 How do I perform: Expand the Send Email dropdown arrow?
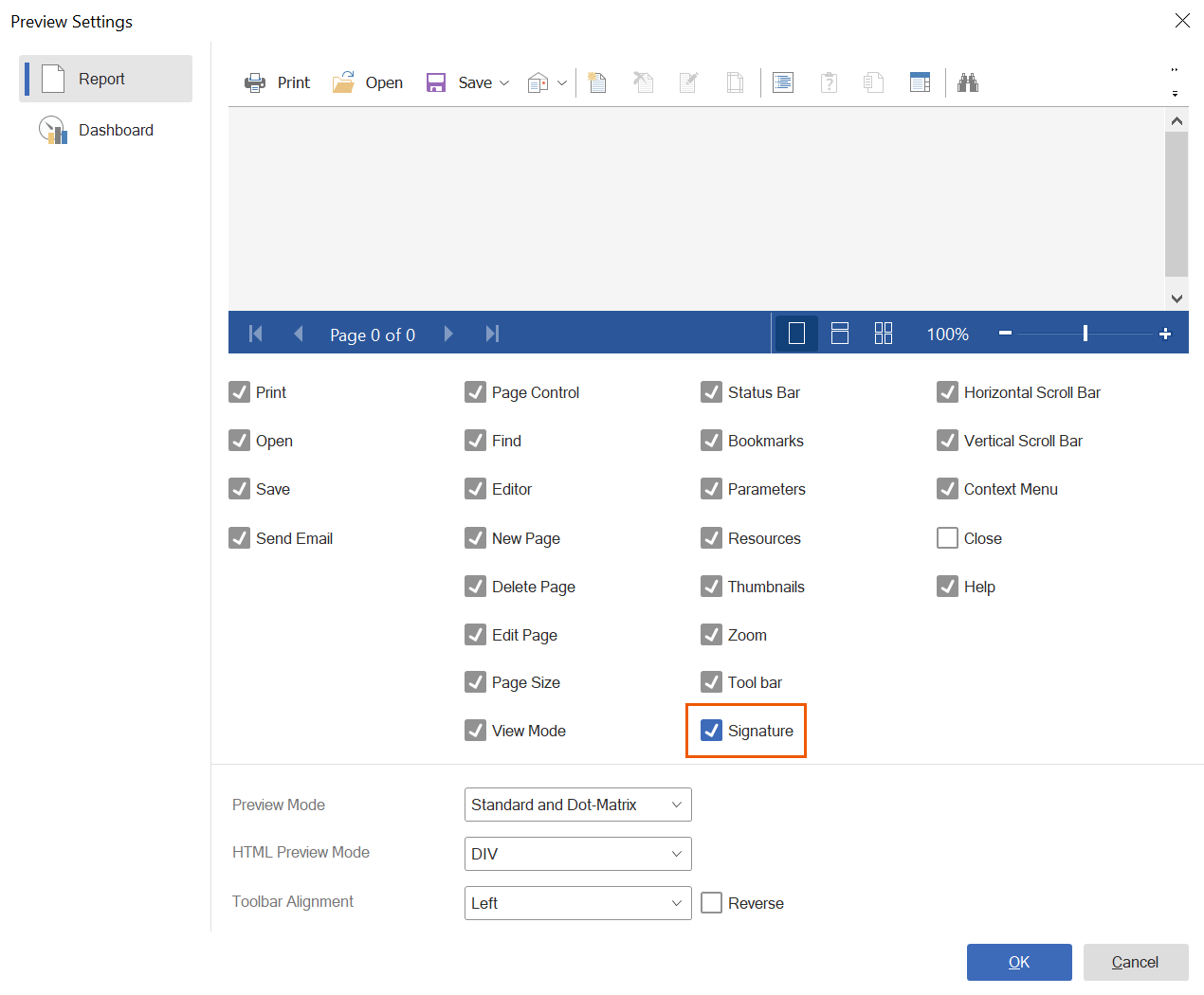click(562, 83)
